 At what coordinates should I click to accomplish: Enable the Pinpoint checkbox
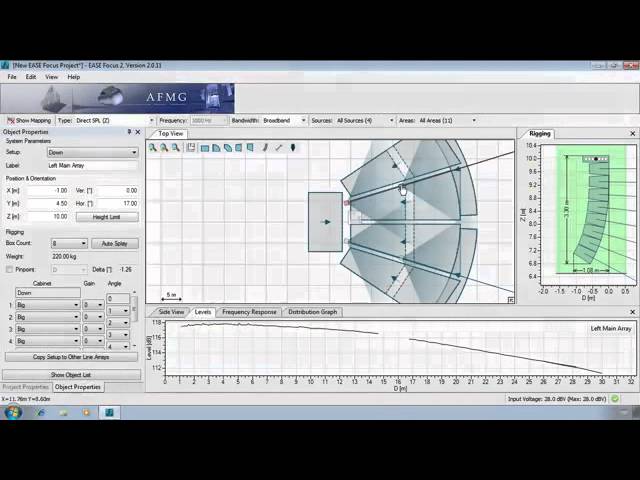coord(9,269)
